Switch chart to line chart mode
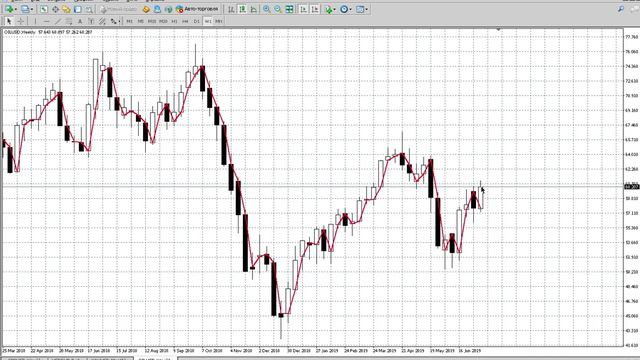 pyautogui.click(x=253, y=9)
